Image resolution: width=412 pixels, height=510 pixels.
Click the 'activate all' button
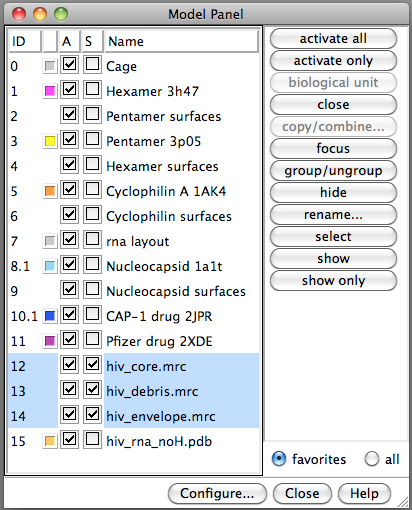click(x=333, y=39)
